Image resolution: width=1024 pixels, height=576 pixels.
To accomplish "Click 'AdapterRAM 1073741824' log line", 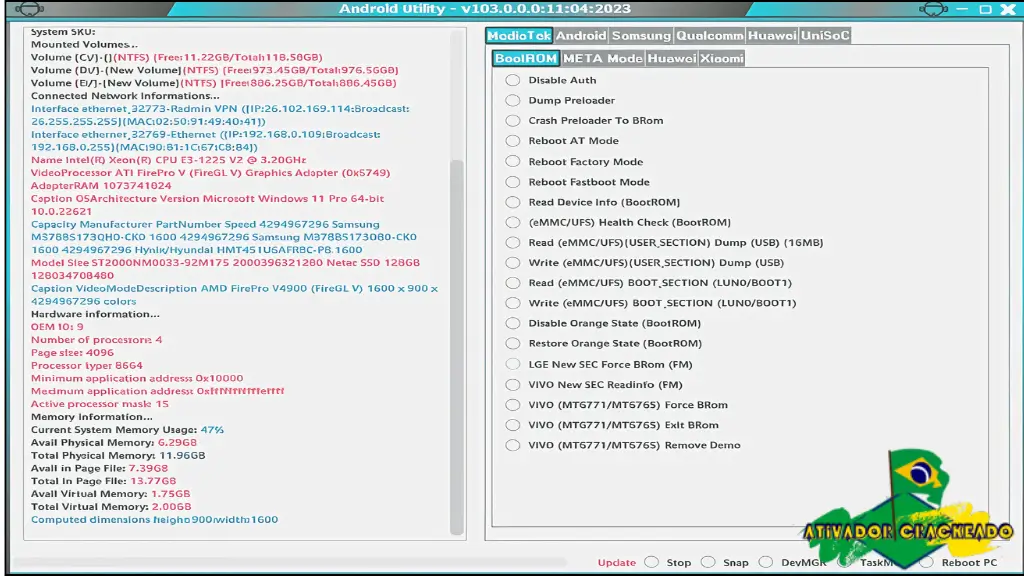I will 101,185.
